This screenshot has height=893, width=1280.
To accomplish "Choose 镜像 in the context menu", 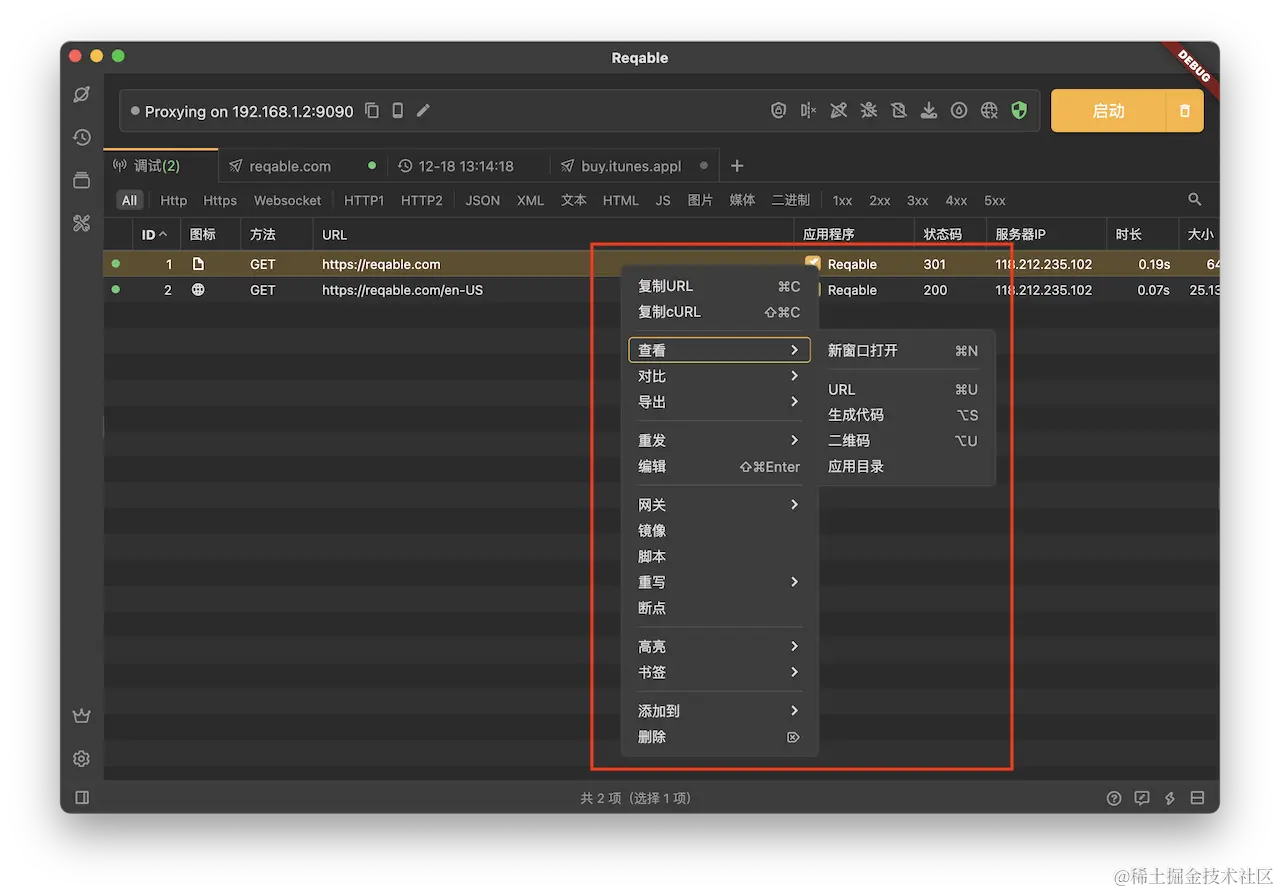I will pyautogui.click(x=719, y=531).
